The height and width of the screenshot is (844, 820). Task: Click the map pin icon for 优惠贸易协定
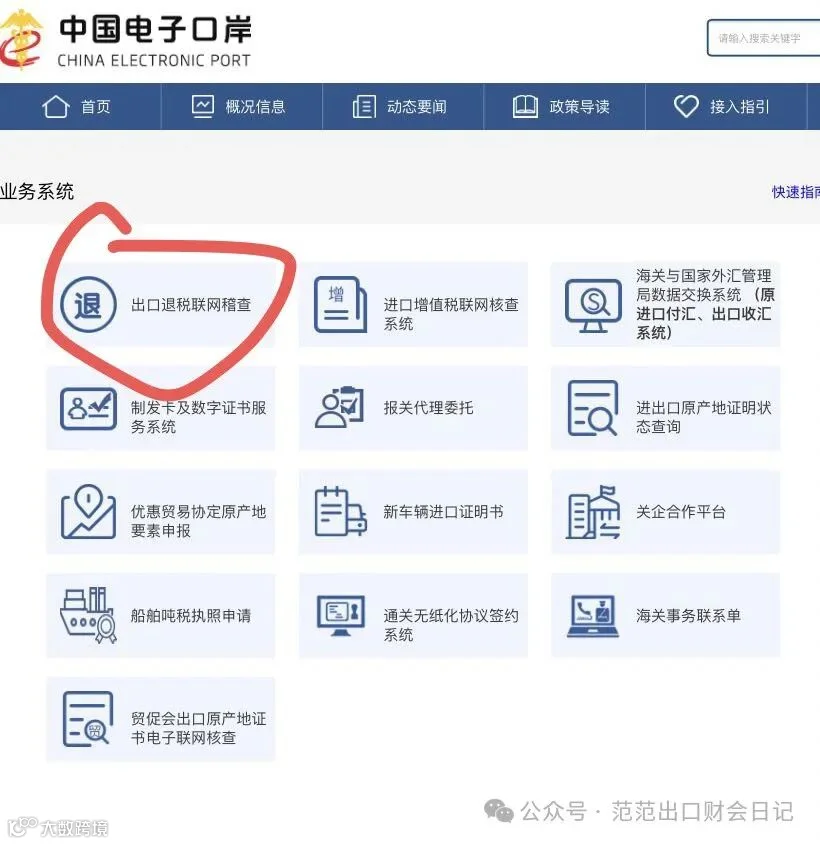[x=88, y=511]
